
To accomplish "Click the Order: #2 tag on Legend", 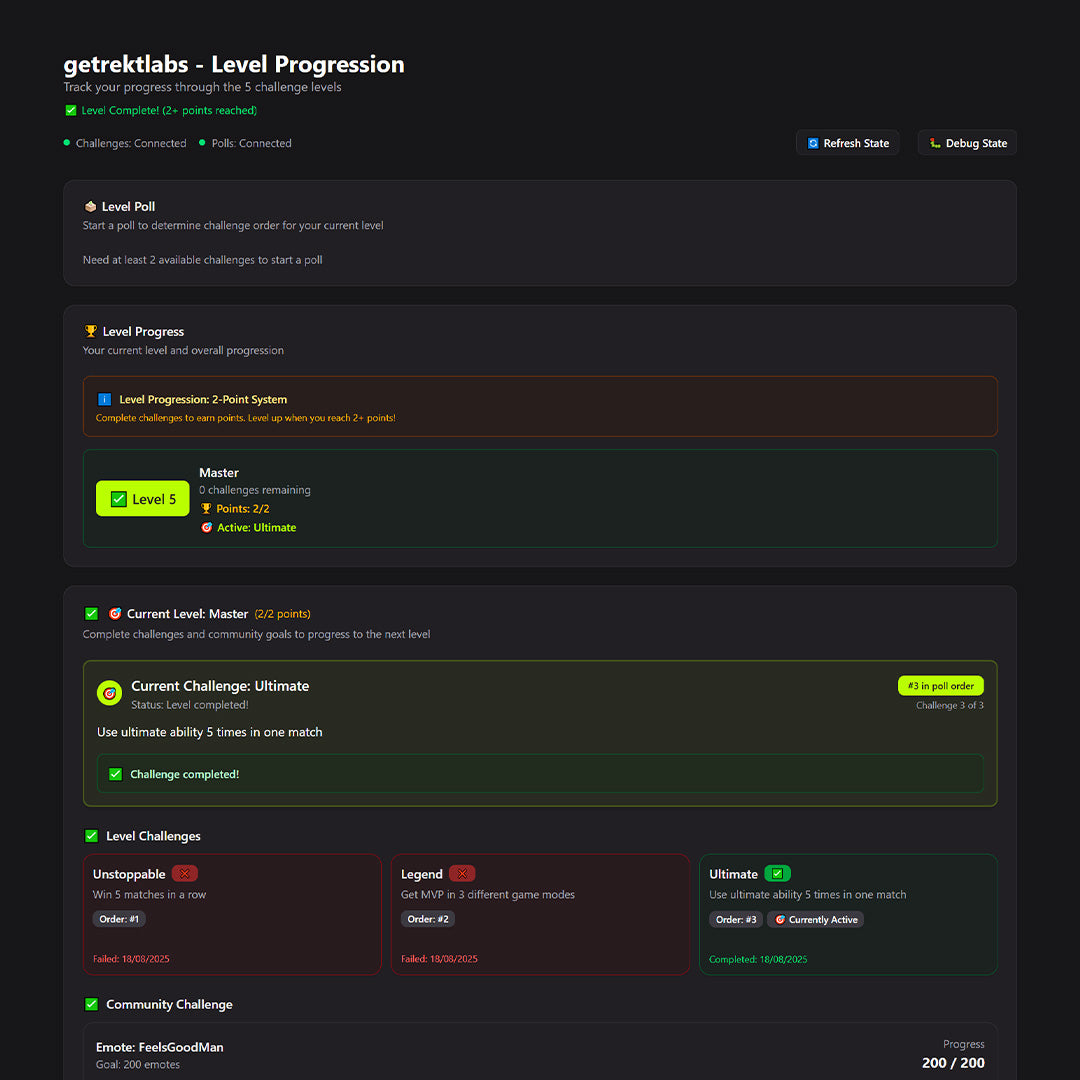I will 427,920.
